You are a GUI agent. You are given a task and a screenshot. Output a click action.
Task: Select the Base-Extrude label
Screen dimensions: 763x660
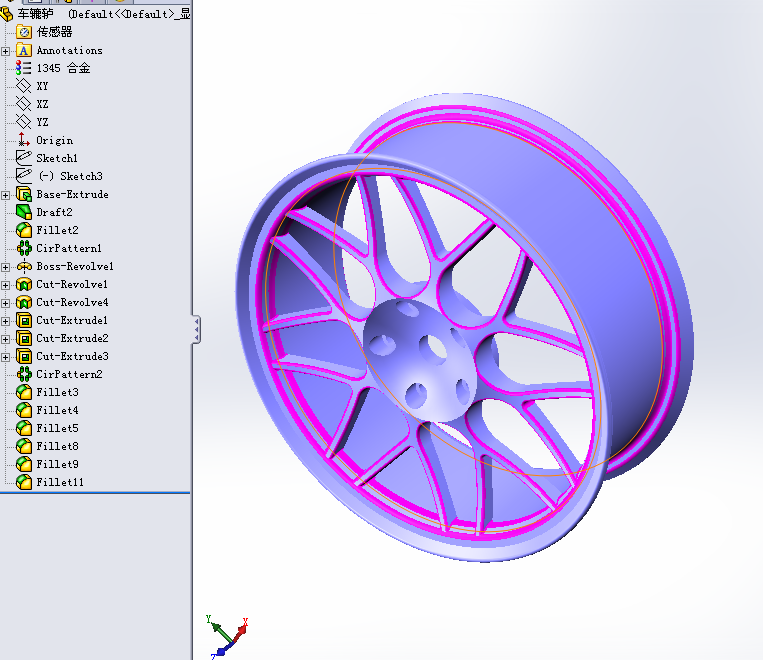click(73, 194)
